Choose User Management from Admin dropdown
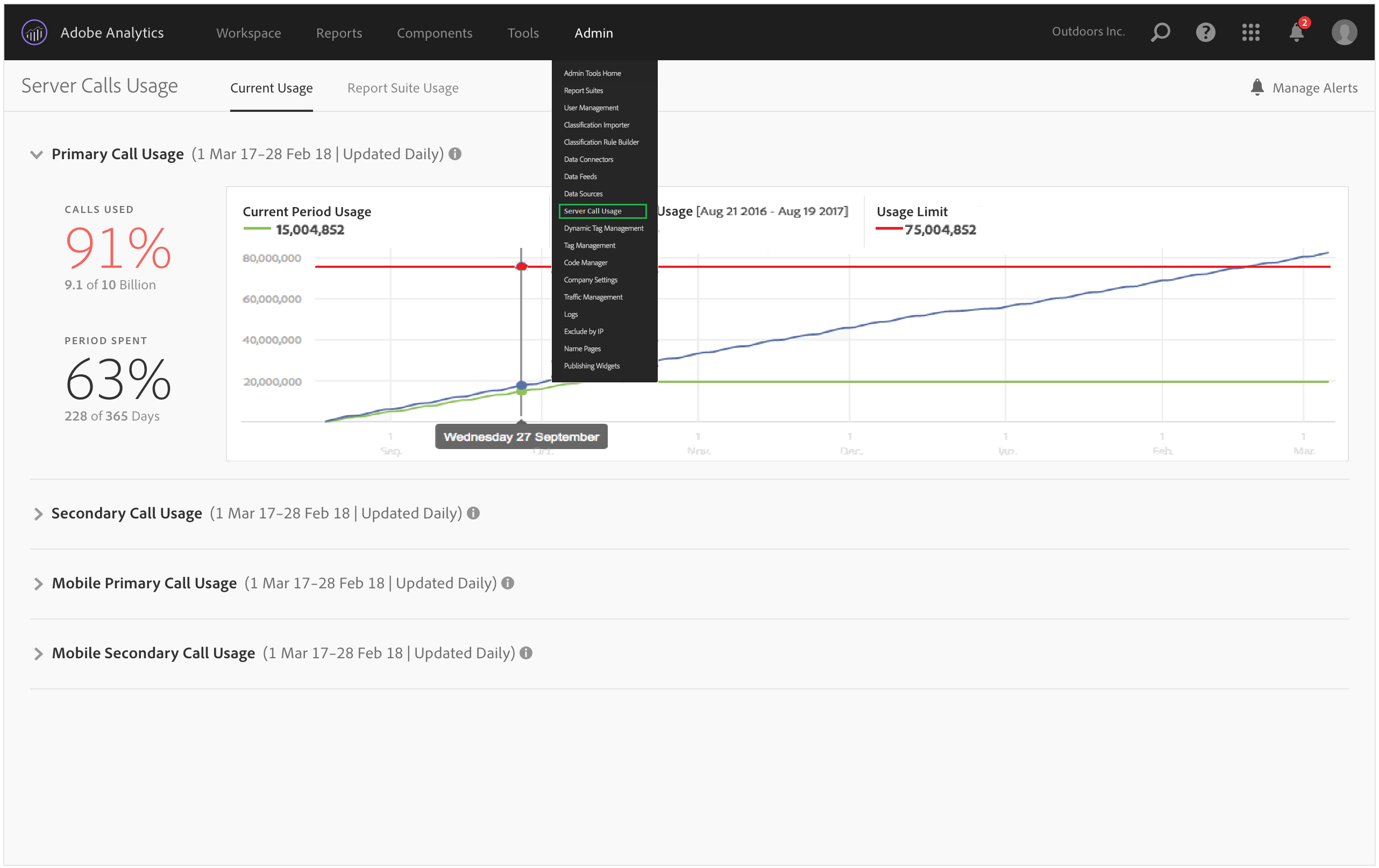 (591, 108)
